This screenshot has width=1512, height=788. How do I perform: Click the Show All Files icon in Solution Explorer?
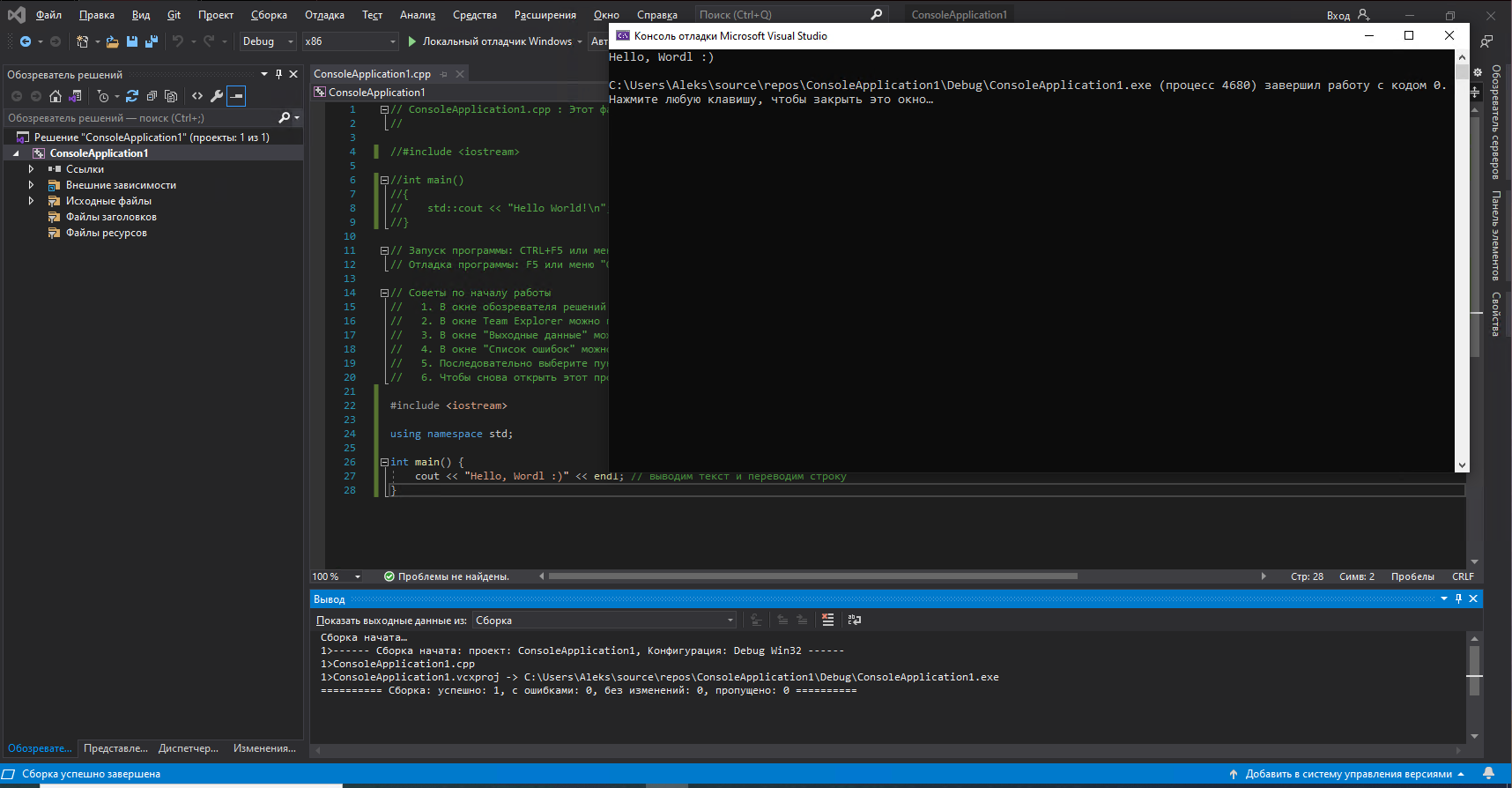(x=171, y=96)
